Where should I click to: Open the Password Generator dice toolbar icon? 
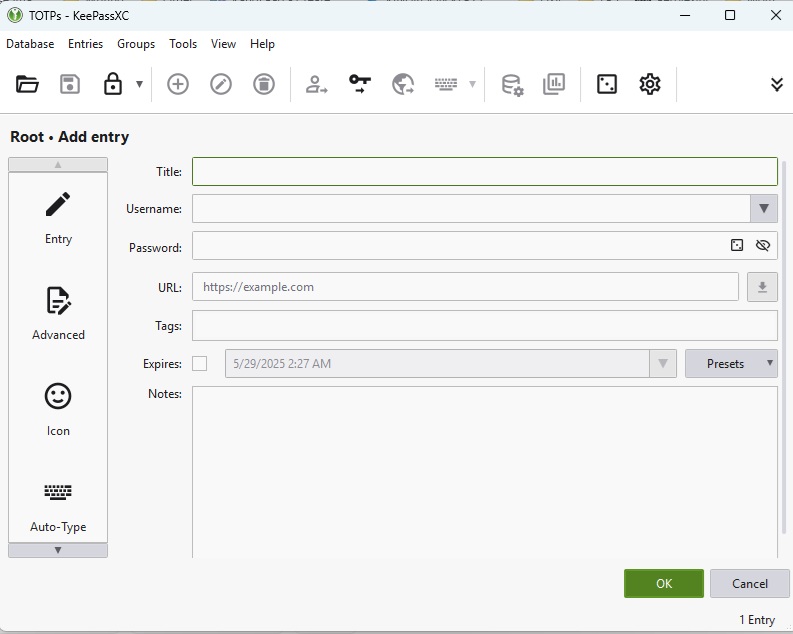pos(606,85)
